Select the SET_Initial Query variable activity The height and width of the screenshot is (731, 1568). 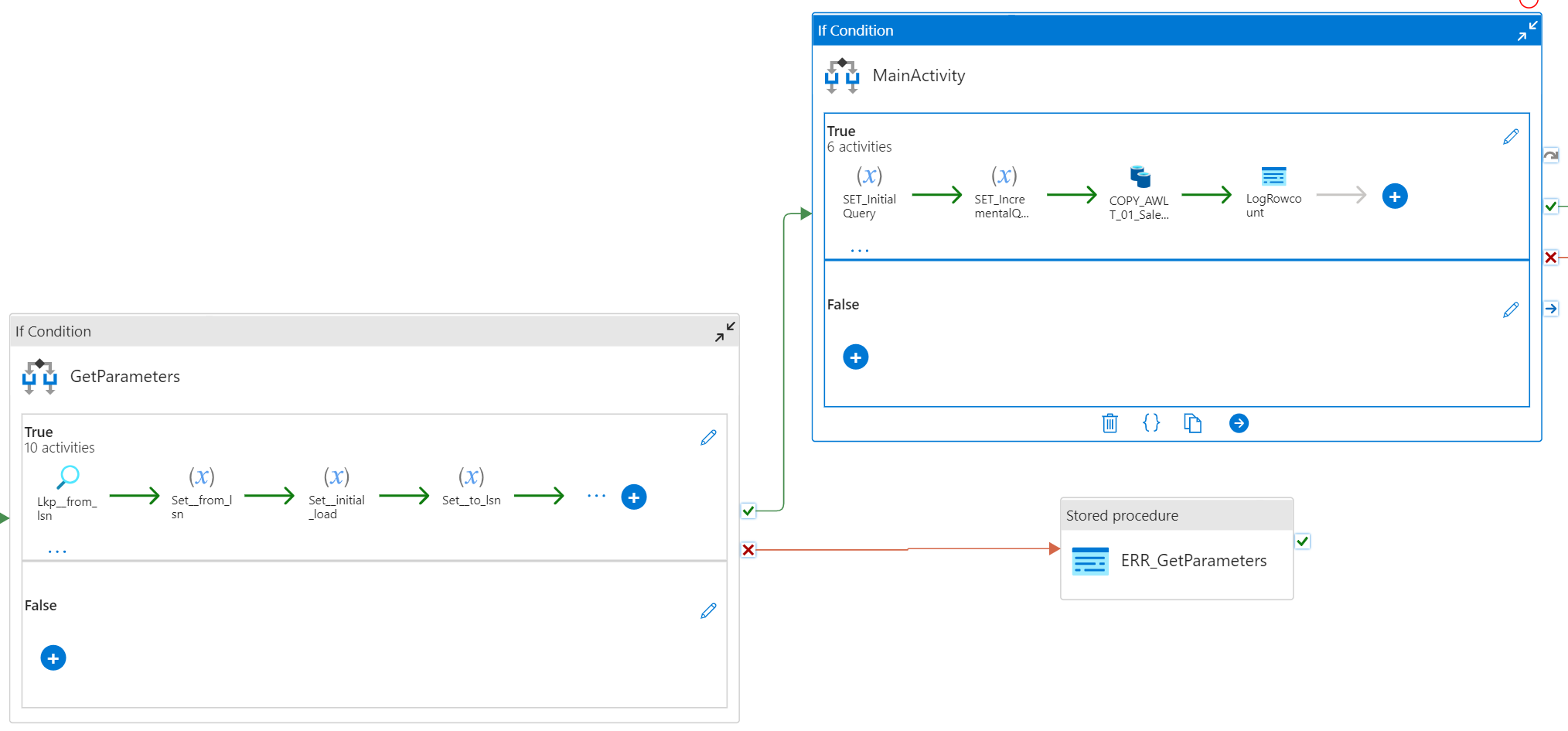pos(869,193)
